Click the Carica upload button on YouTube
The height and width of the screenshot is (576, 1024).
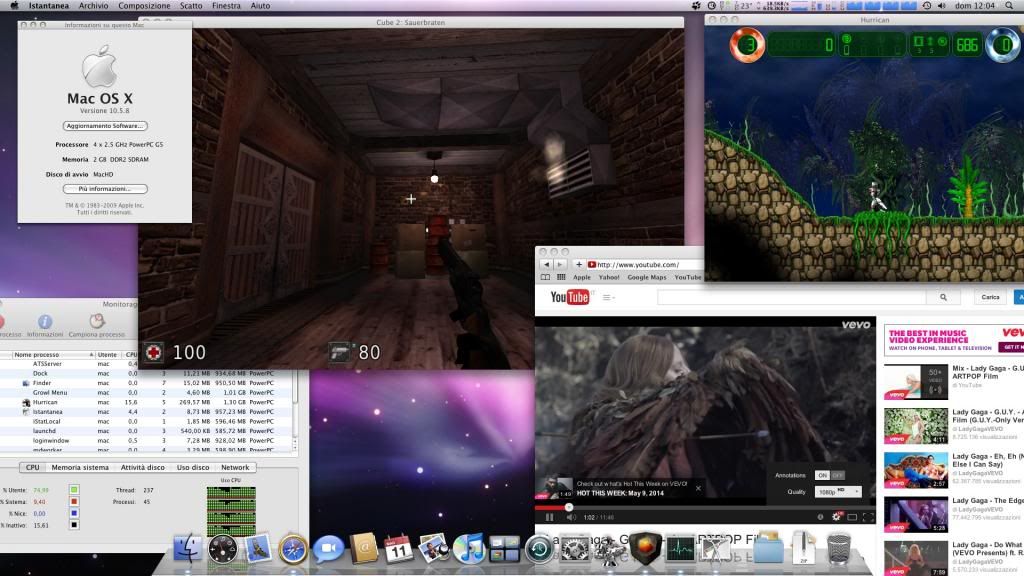click(x=990, y=297)
